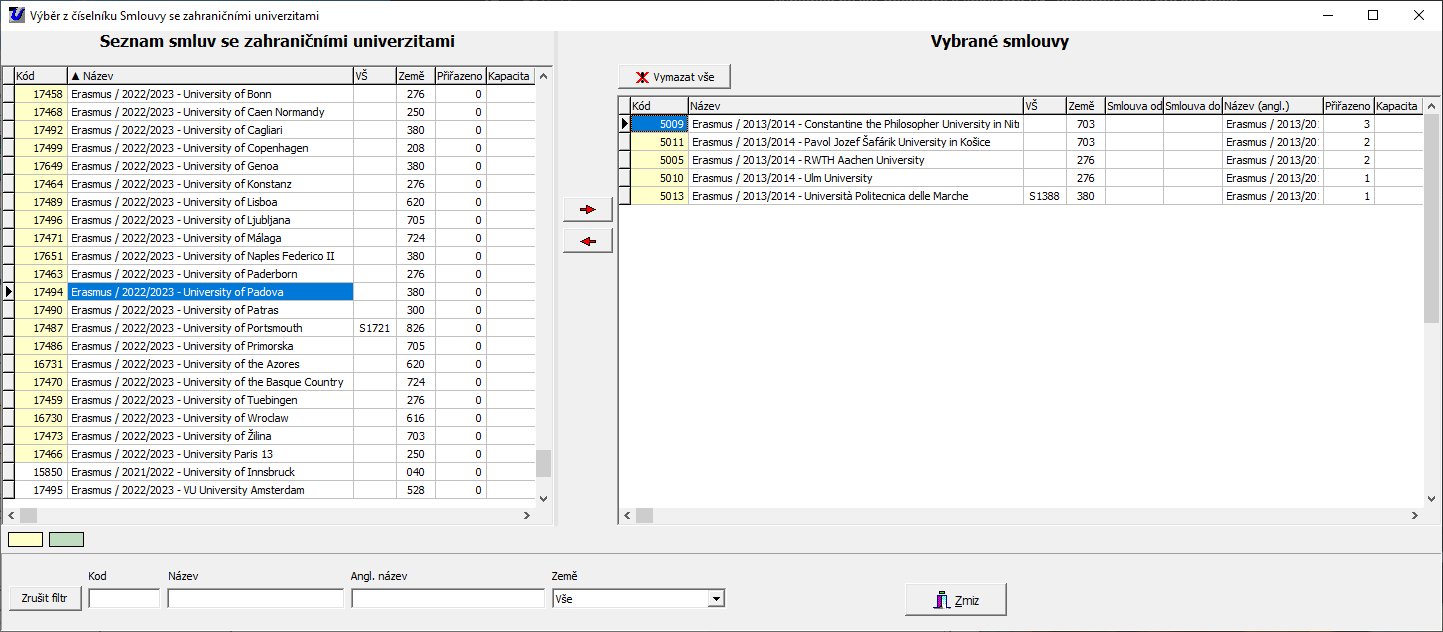Sort left list by Kód column header
1443x632 pixels.
[x=40, y=76]
